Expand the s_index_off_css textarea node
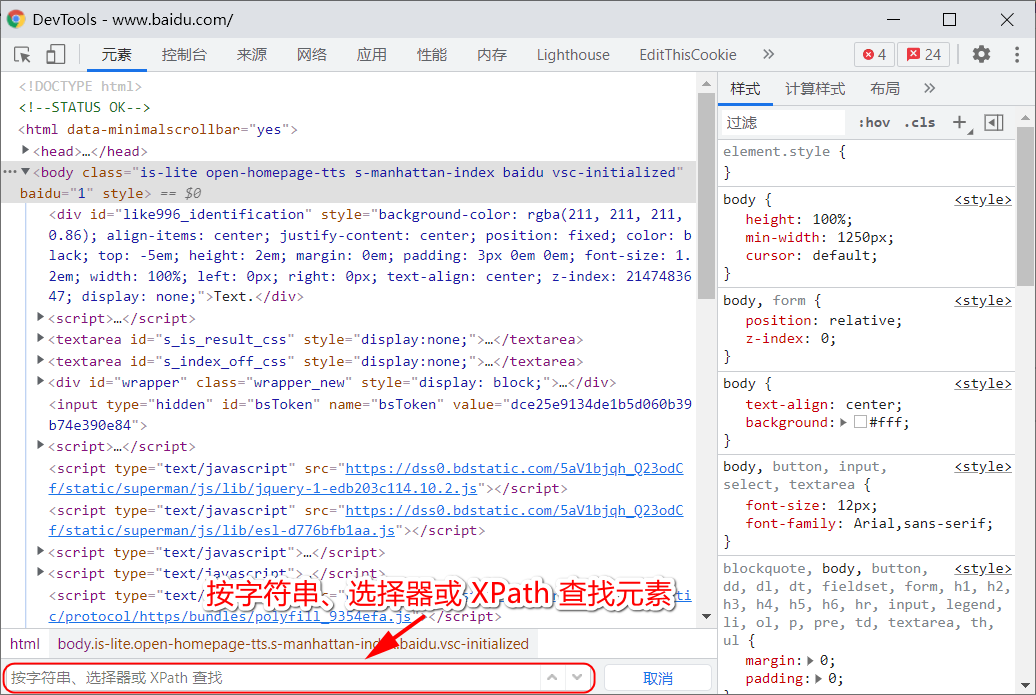Viewport: 1036px width, 695px height. coord(40,360)
